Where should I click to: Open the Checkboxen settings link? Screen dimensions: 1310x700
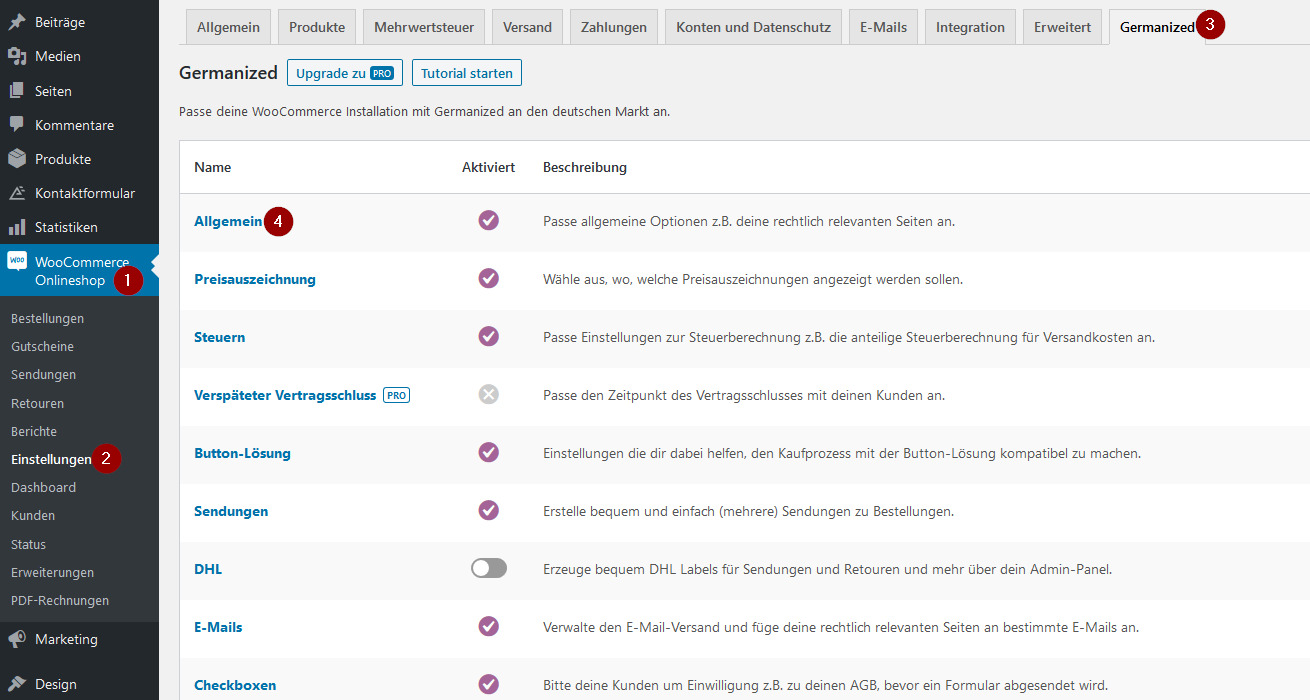(235, 685)
